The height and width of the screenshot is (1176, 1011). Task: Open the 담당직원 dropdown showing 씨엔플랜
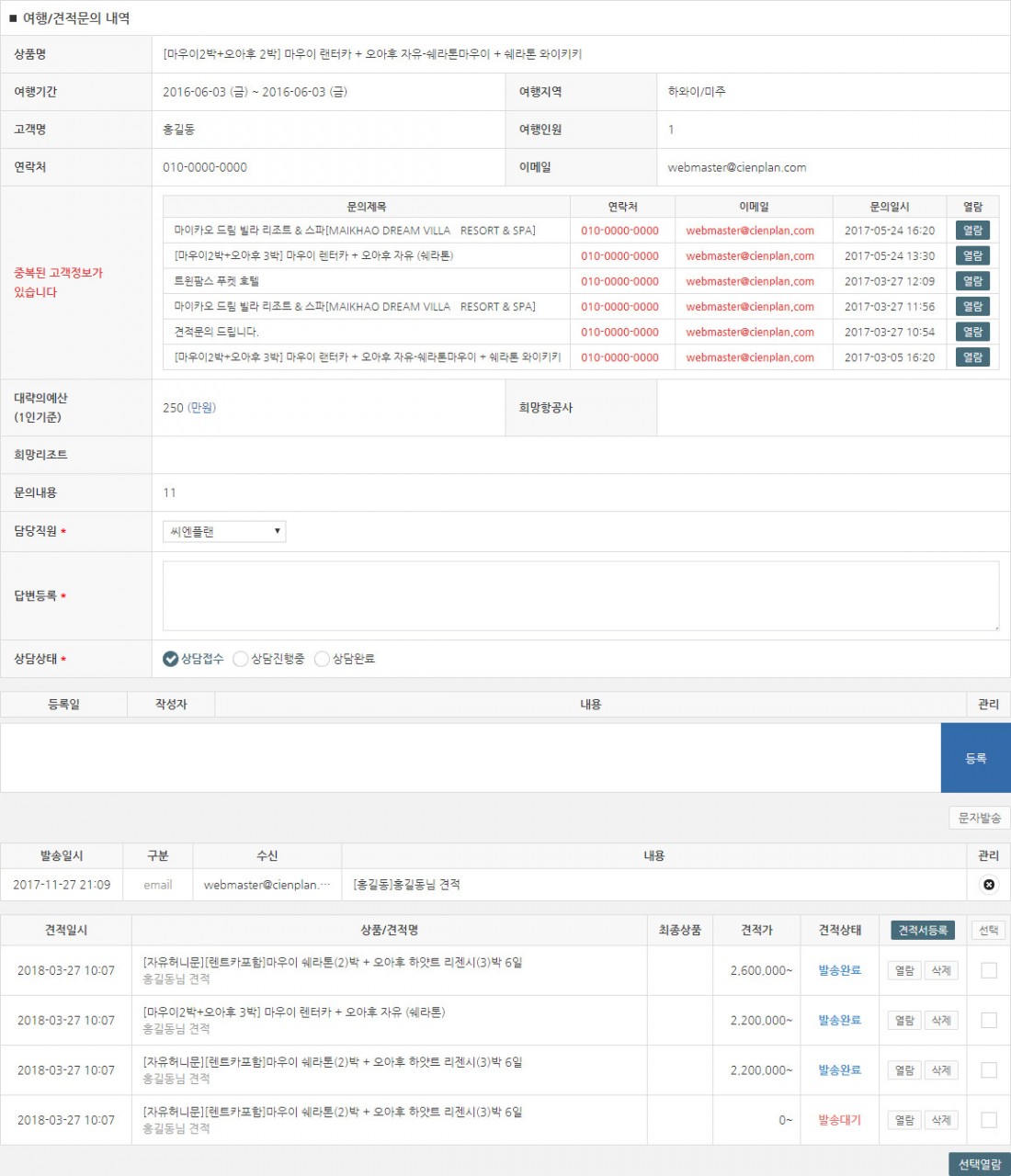[x=224, y=531]
